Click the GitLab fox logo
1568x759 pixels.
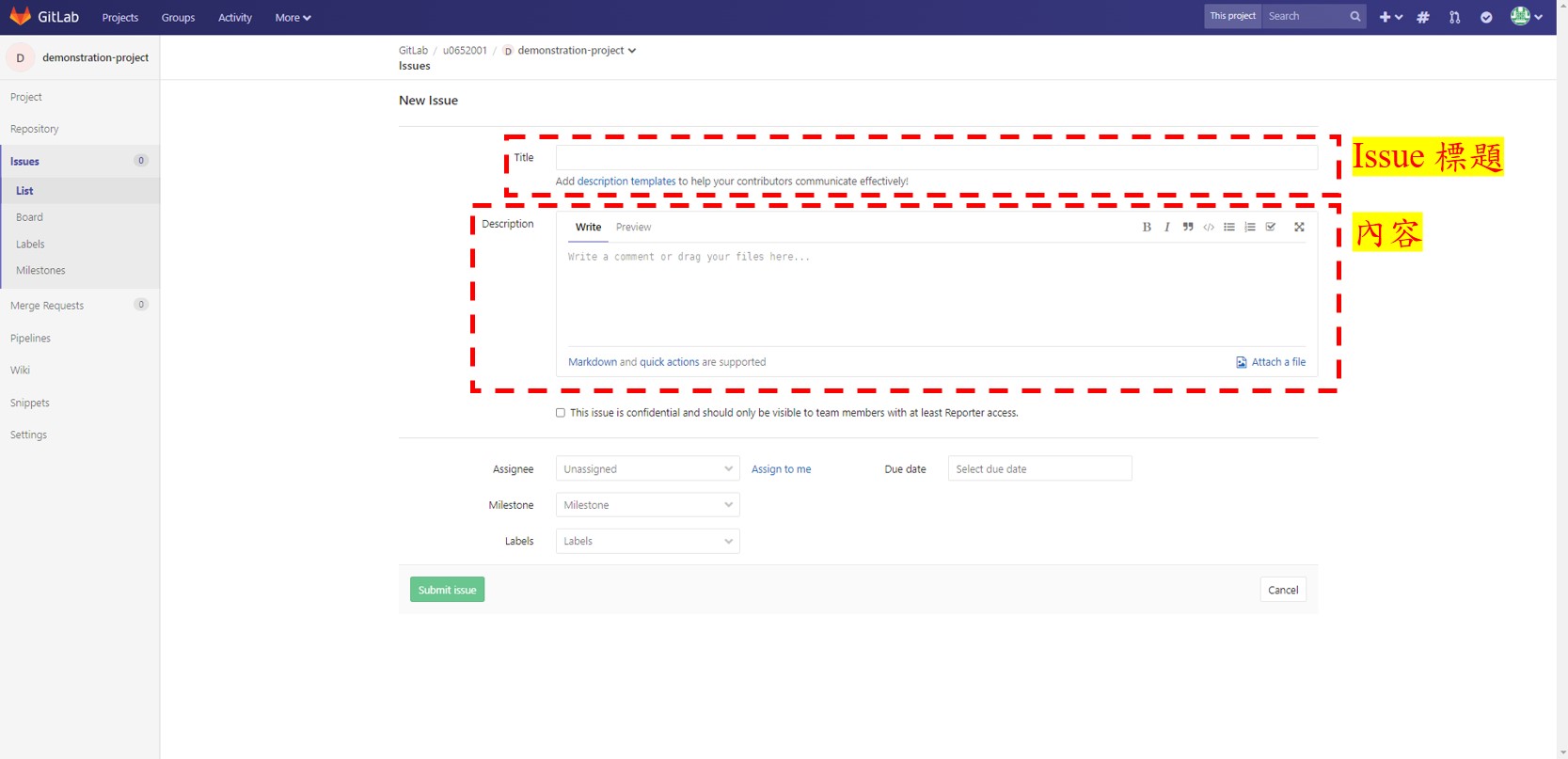click(20, 16)
